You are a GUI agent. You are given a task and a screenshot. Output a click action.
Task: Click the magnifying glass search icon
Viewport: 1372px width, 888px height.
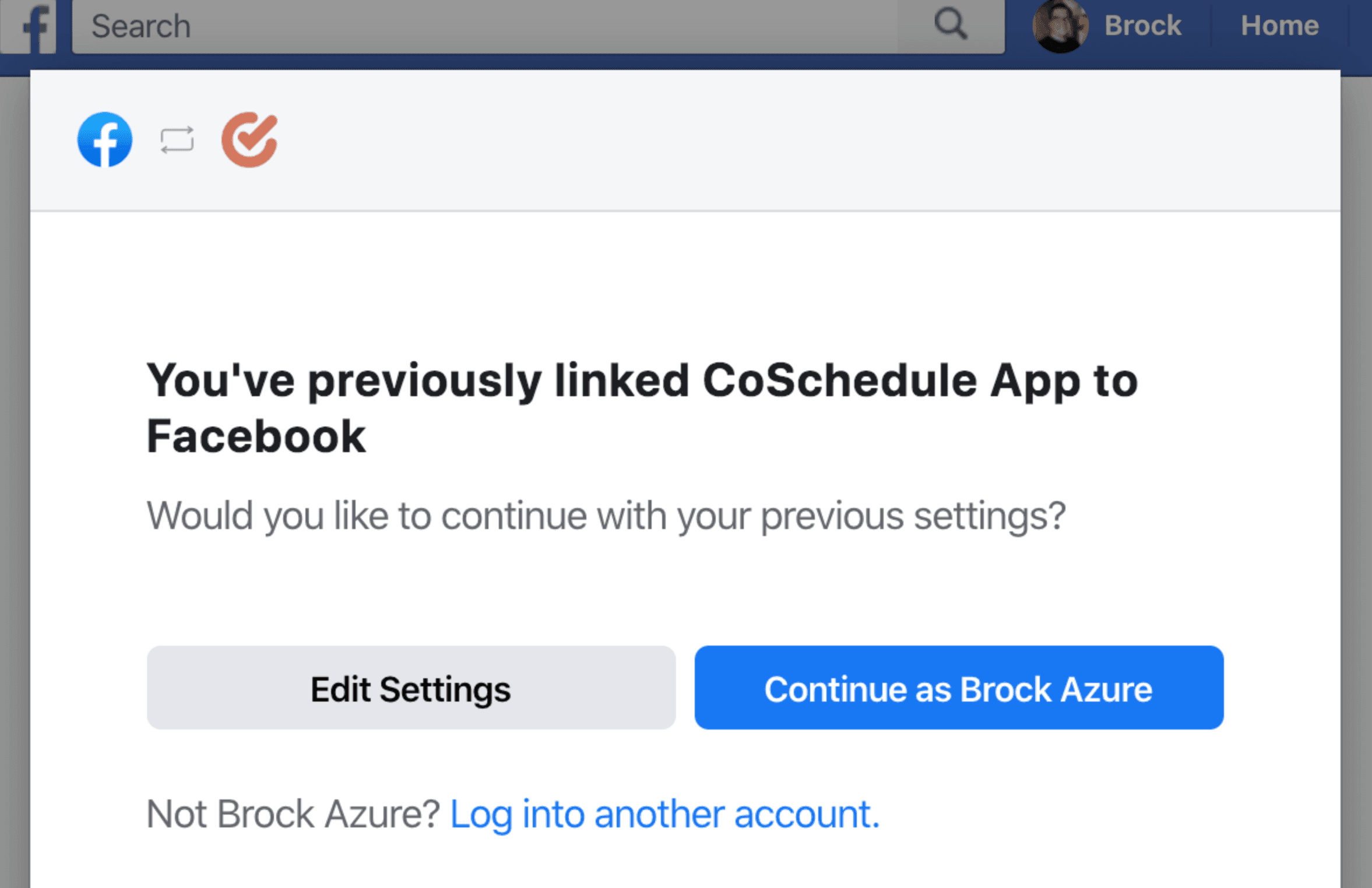[951, 24]
